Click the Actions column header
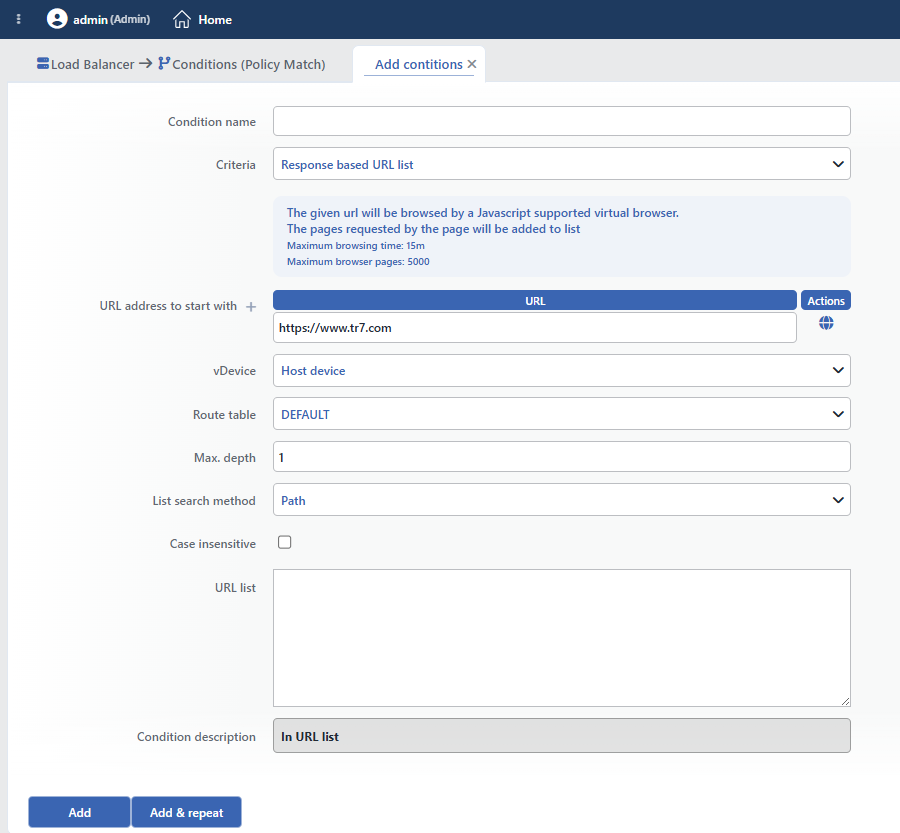Image resolution: width=900 pixels, height=833 pixels. (826, 300)
